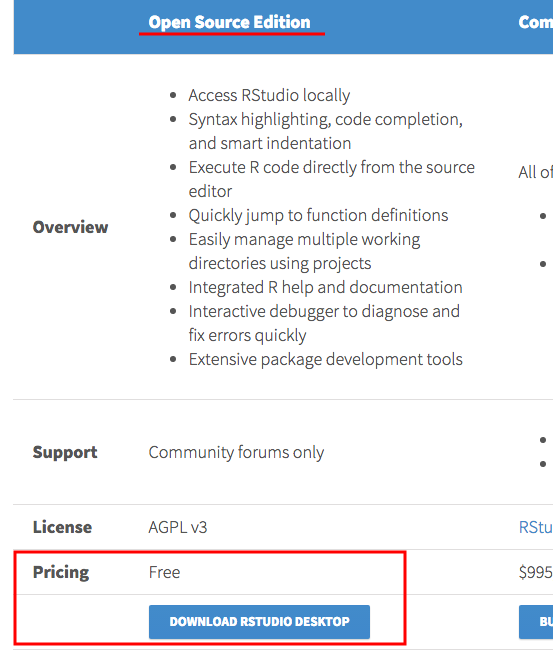Click the Community forums only text
Image resolution: width=553 pixels, height=651 pixels.
pos(236,452)
